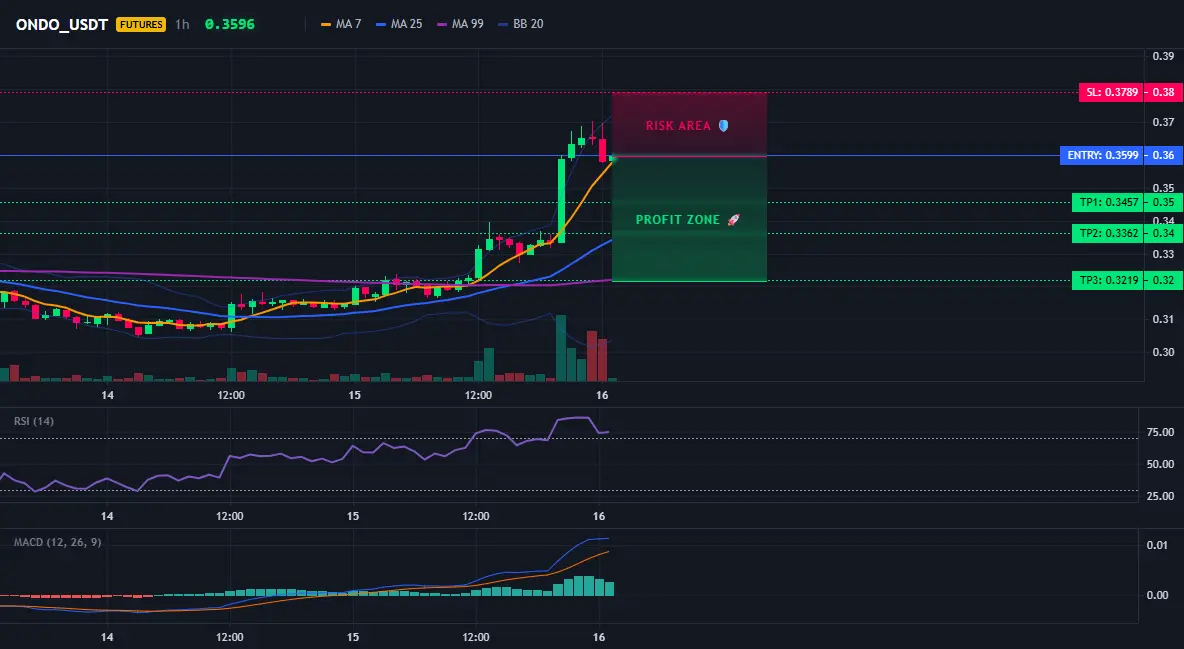Click the FUTURES badge
The image size is (1184, 649).
click(x=140, y=24)
